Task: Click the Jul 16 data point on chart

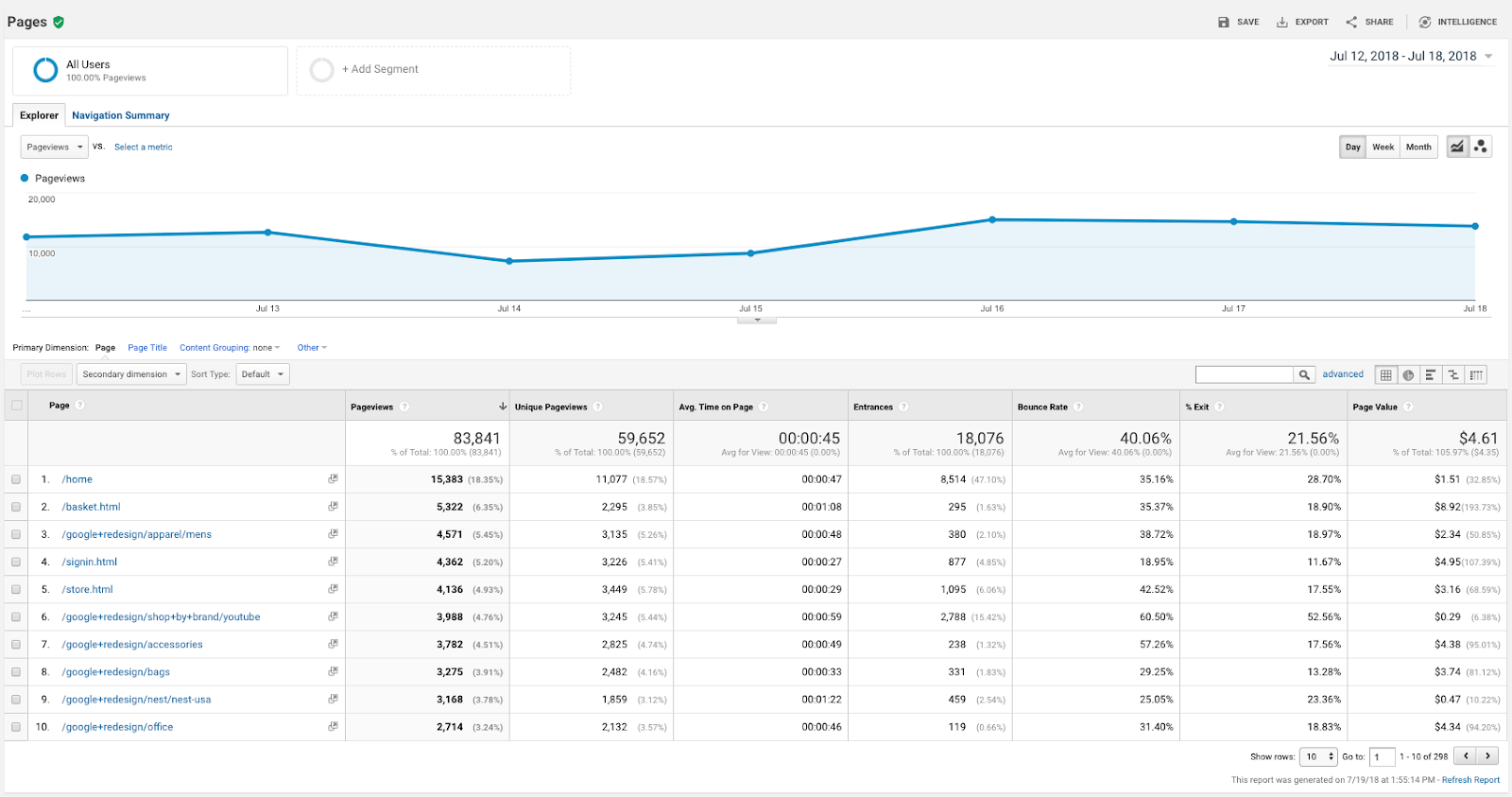Action: [992, 219]
